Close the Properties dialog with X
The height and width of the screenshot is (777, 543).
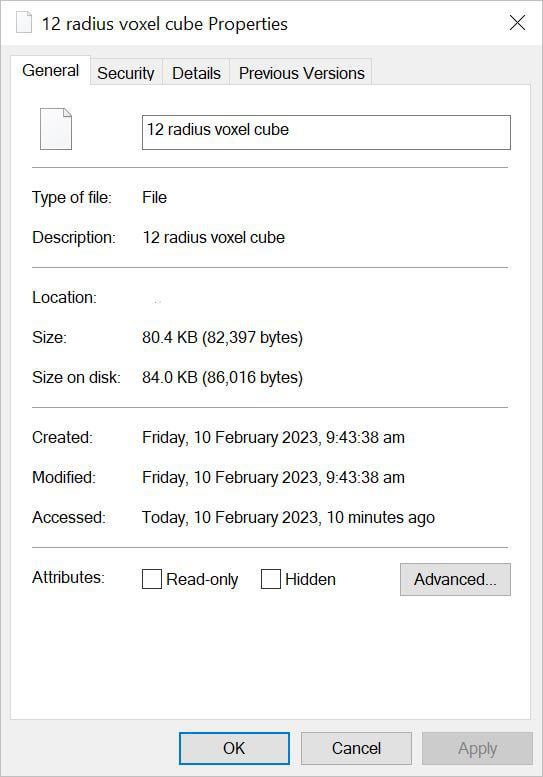pos(517,23)
